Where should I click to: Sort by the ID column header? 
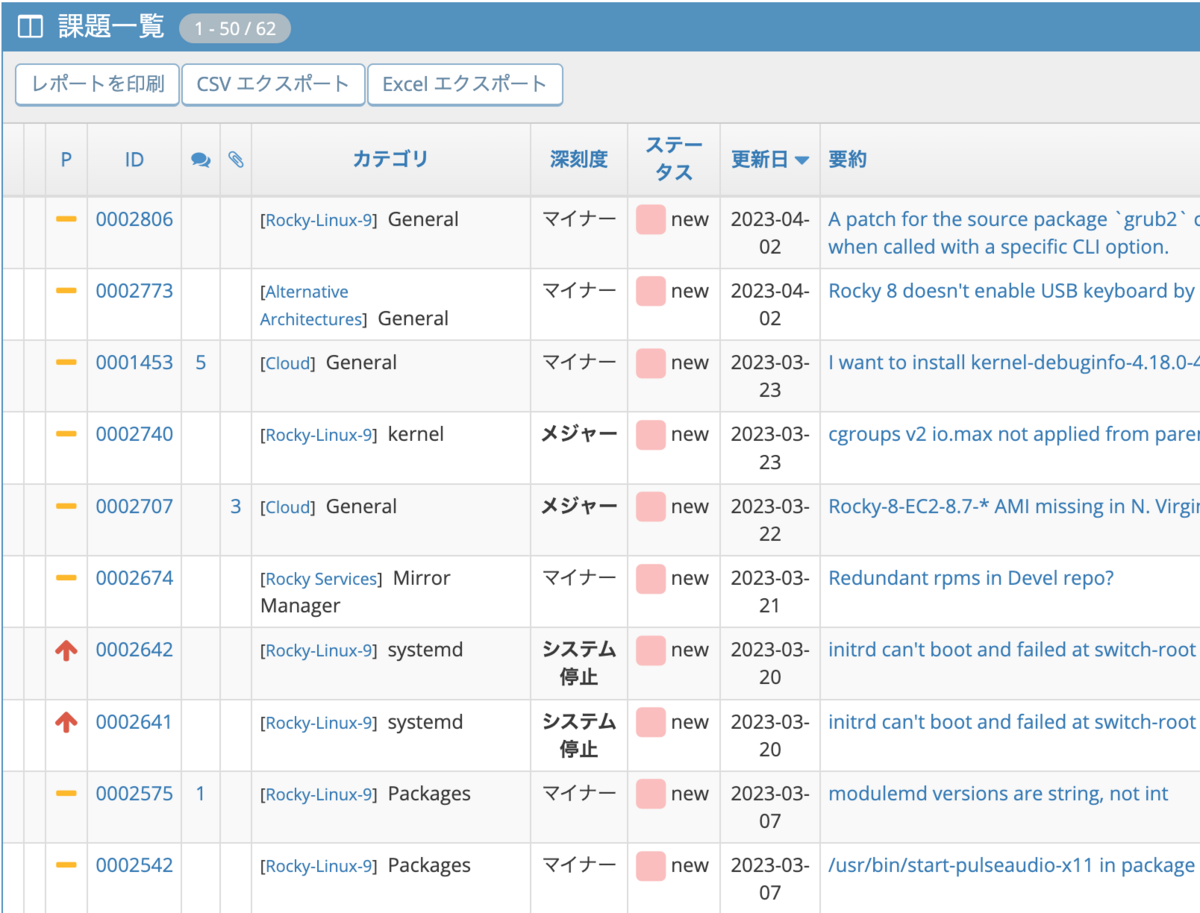tap(134, 159)
